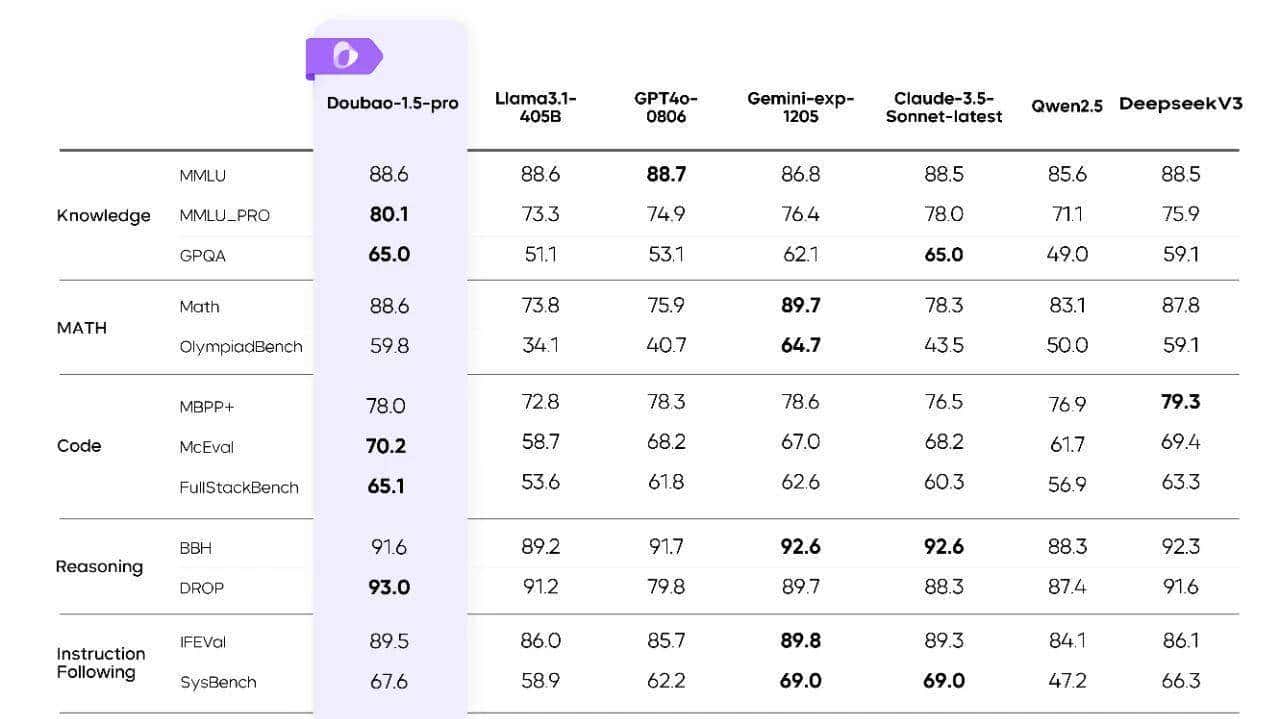Click the Knowledge category label
Image resolution: width=1280 pixels, height=719 pixels.
click(104, 216)
